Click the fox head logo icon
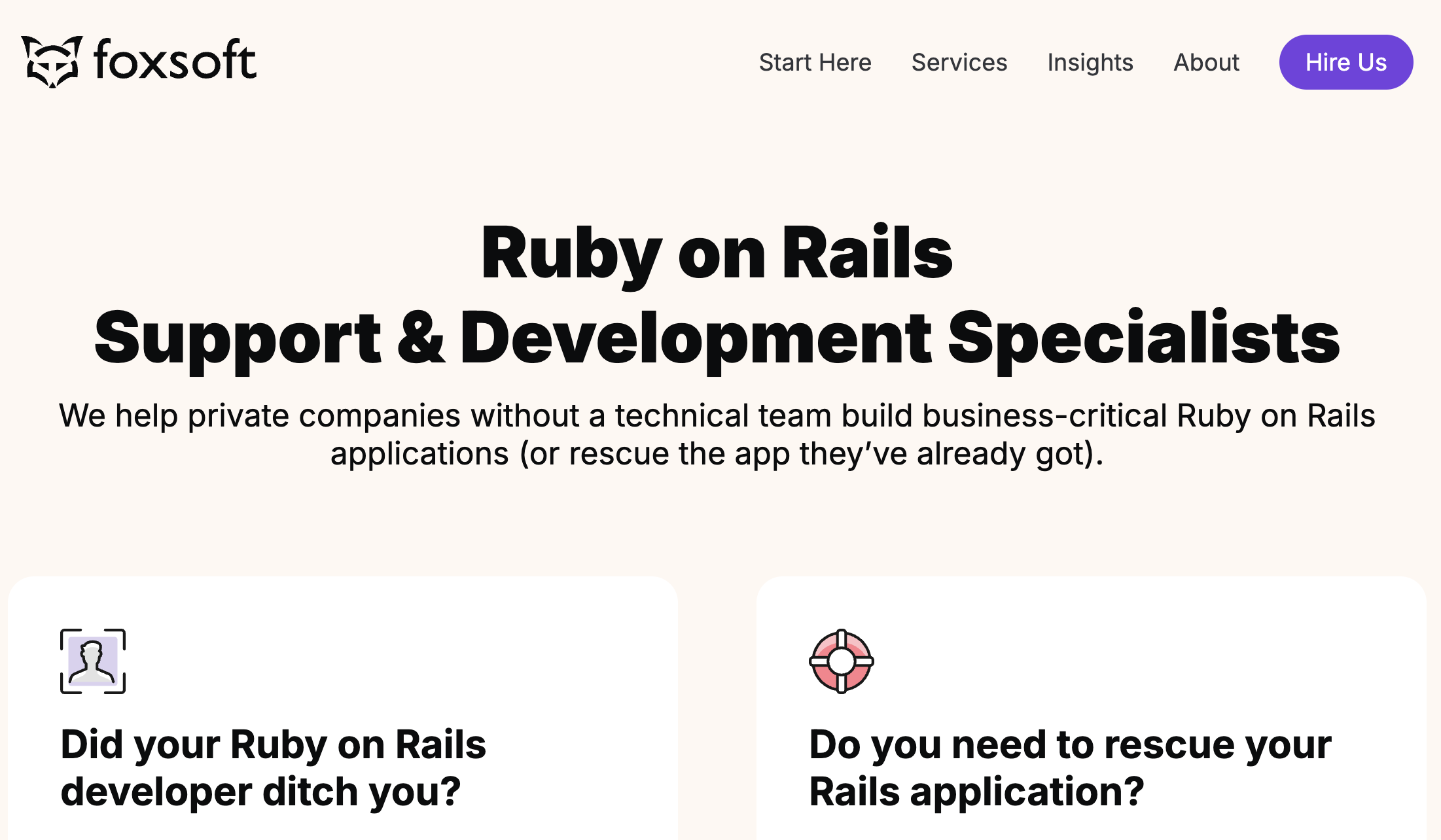 click(52, 61)
